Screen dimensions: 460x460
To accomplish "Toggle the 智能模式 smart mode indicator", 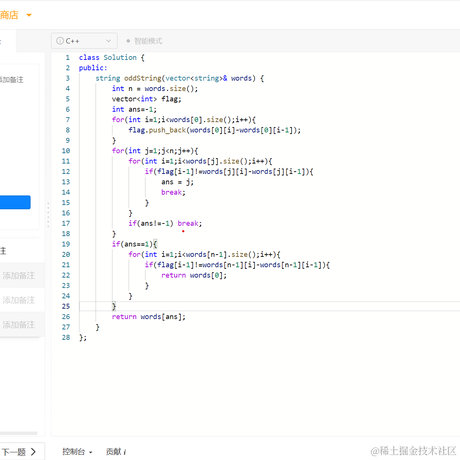I will [x=144, y=41].
